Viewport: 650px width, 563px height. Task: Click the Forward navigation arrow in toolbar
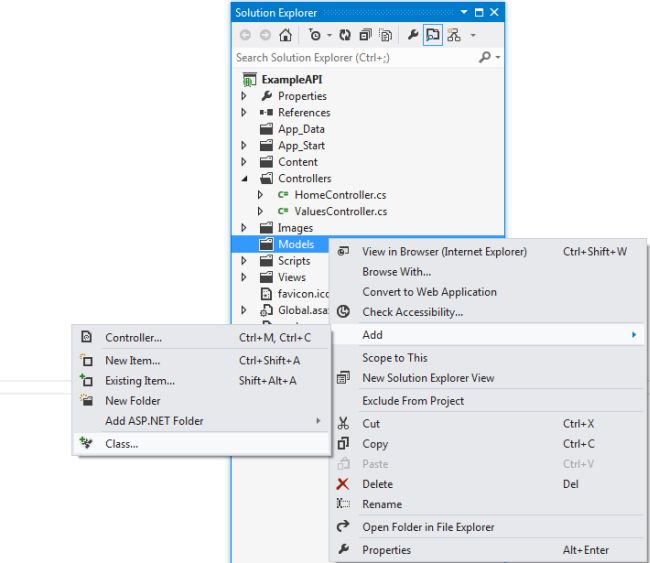[x=265, y=35]
